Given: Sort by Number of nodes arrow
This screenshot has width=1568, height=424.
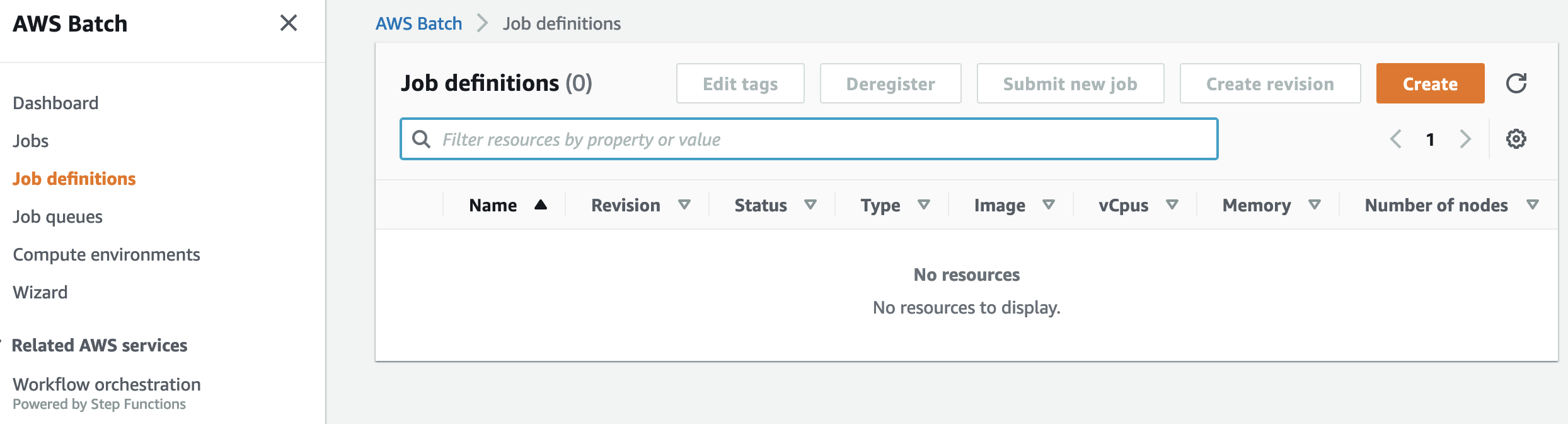Looking at the screenshot, I should point(1533,204).
